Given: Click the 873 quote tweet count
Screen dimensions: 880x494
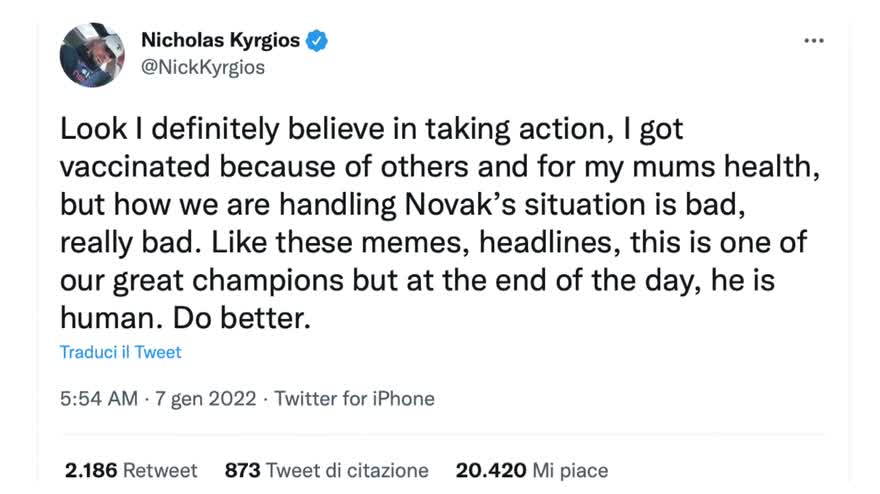Looking at the screenshot, I should tap(242, 470).
